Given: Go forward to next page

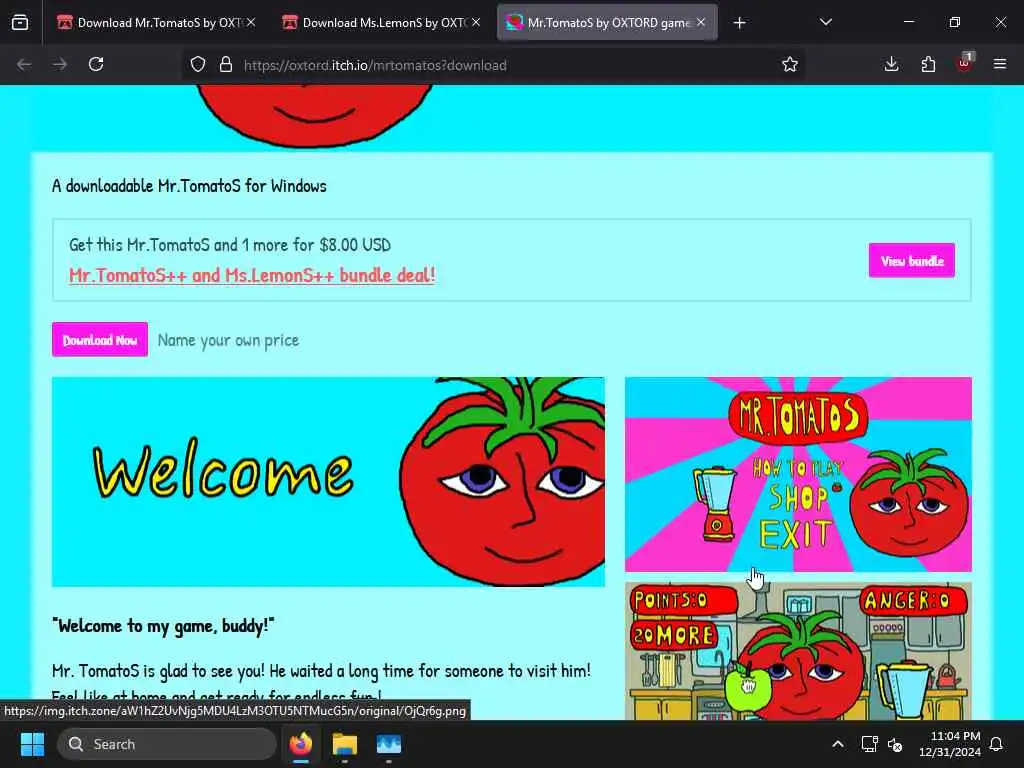Looking at the screenshot, I should click(60, 65).
